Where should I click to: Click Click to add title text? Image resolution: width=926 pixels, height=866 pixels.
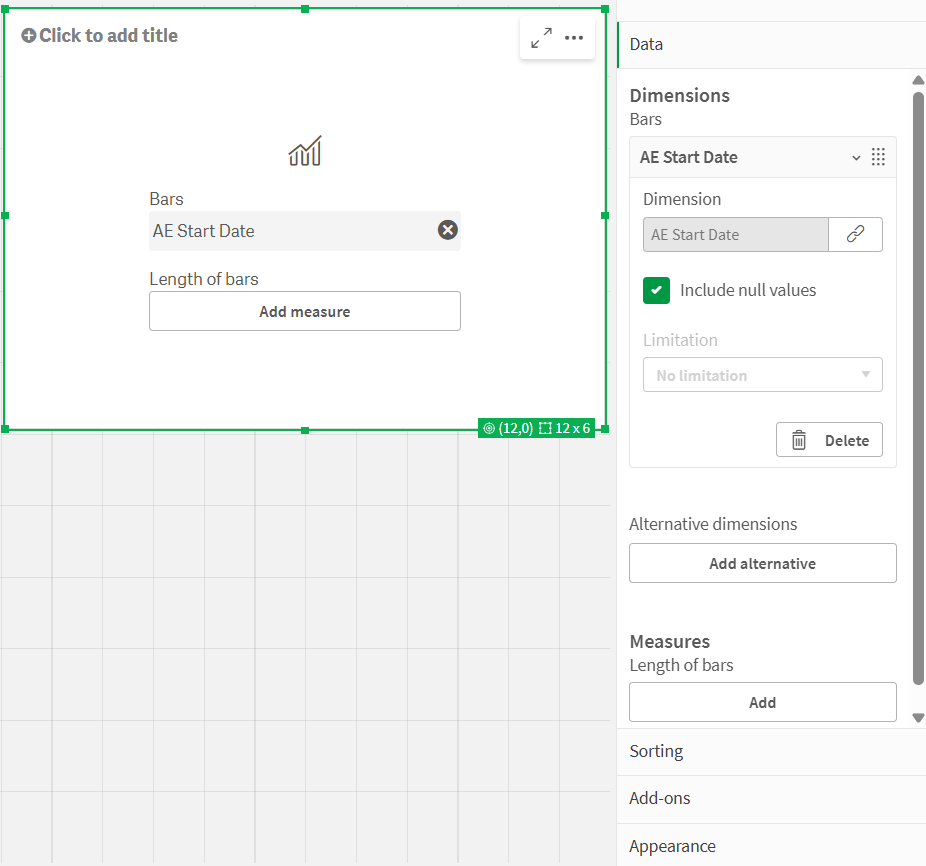[108, 35]
